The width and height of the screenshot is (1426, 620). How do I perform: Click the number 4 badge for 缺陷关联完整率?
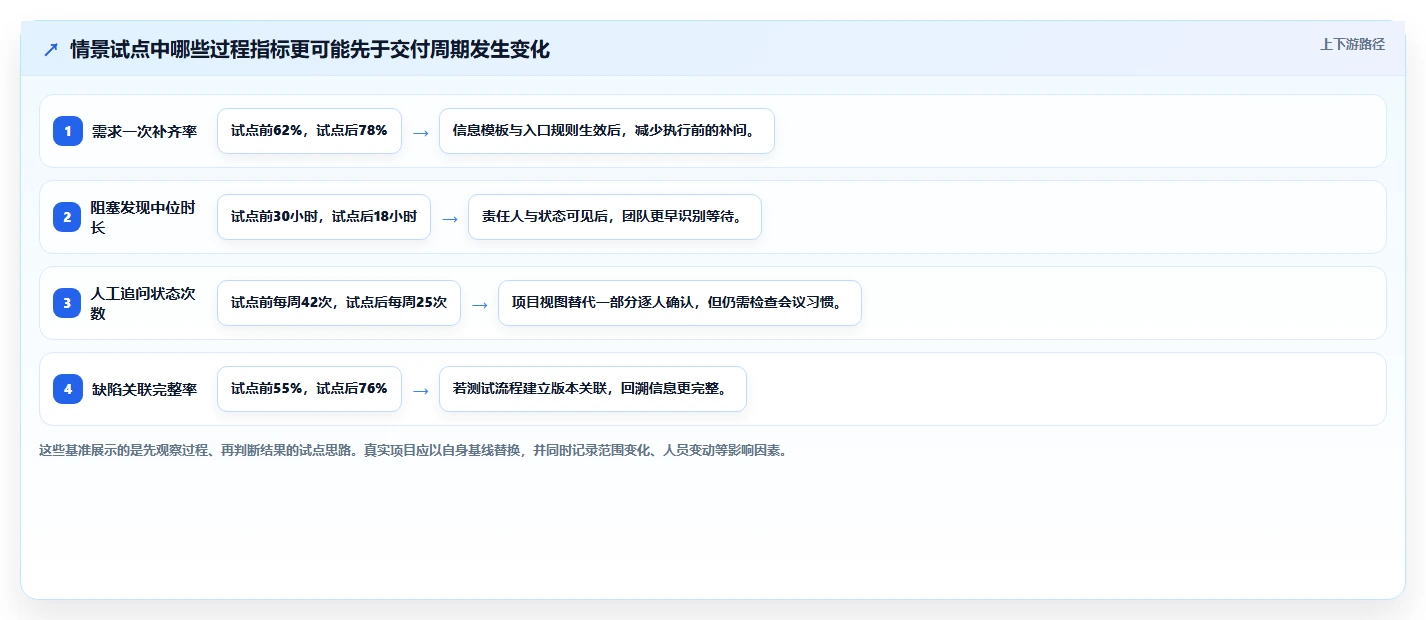coord(68,389)
